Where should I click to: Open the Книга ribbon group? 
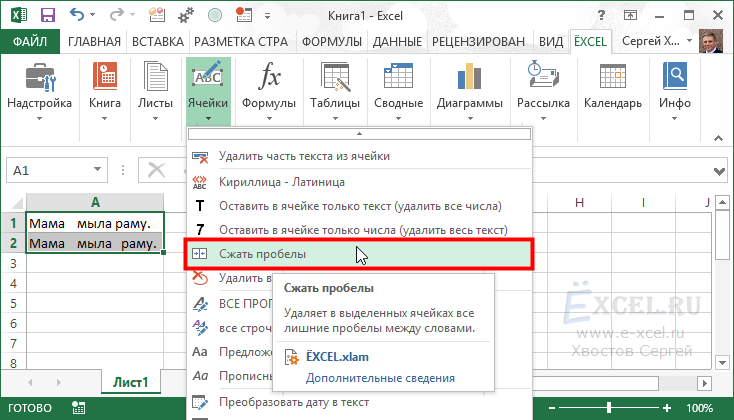[105, 92]
